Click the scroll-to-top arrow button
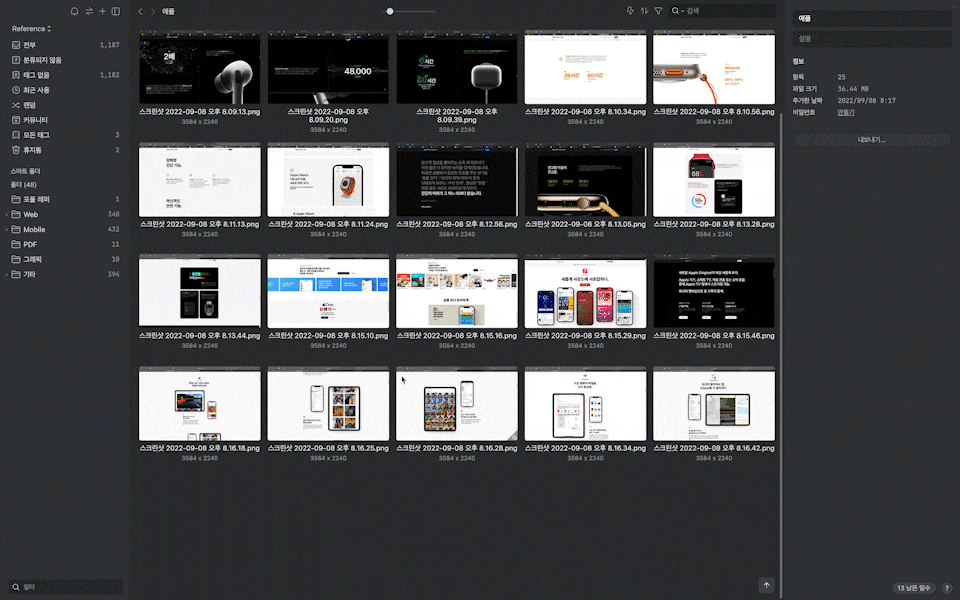Image resolution: width=960 pixels, height=600 pixels. tap(767, 585)
